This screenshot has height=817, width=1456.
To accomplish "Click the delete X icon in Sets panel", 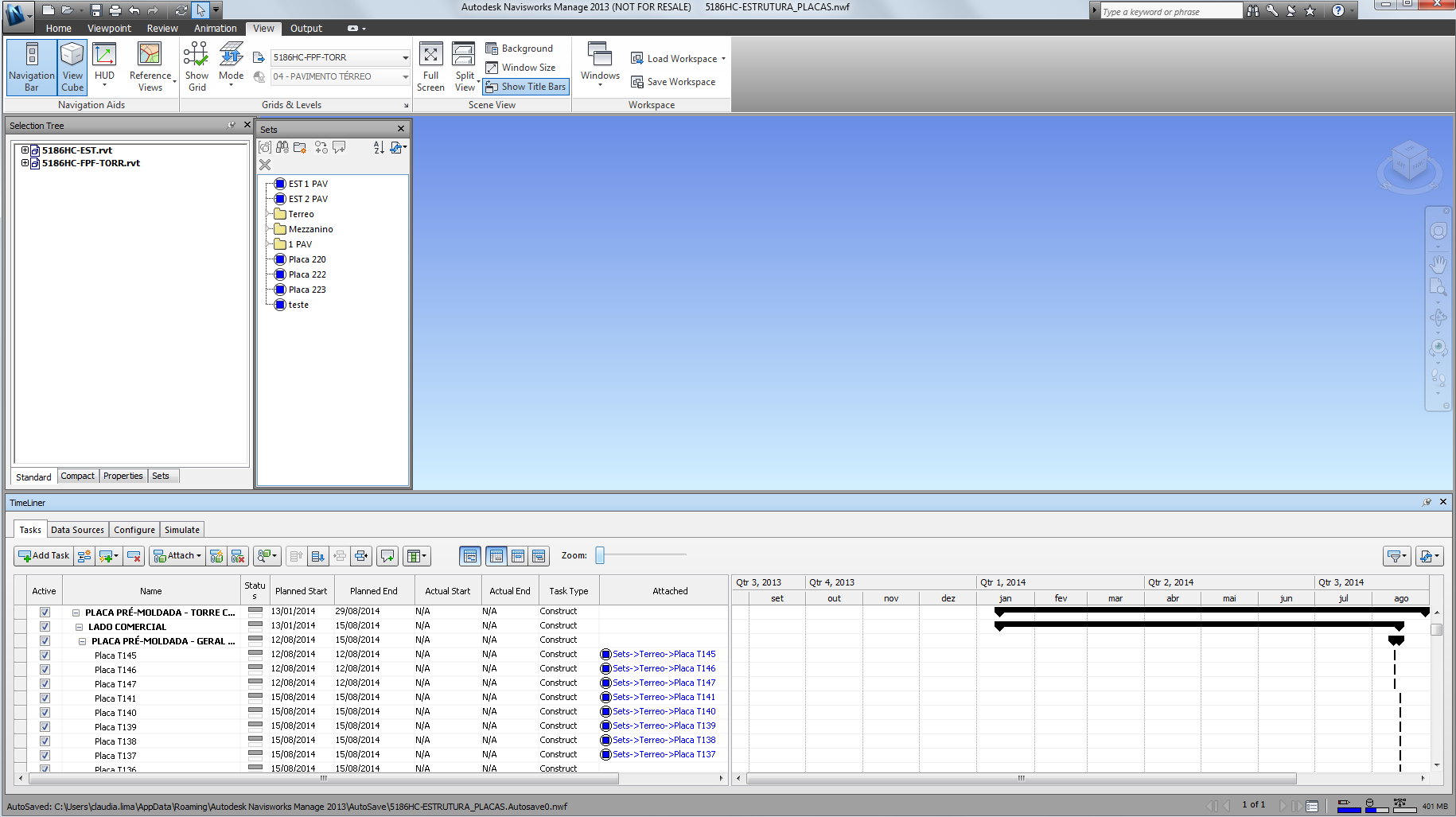I will click(265, 165).
